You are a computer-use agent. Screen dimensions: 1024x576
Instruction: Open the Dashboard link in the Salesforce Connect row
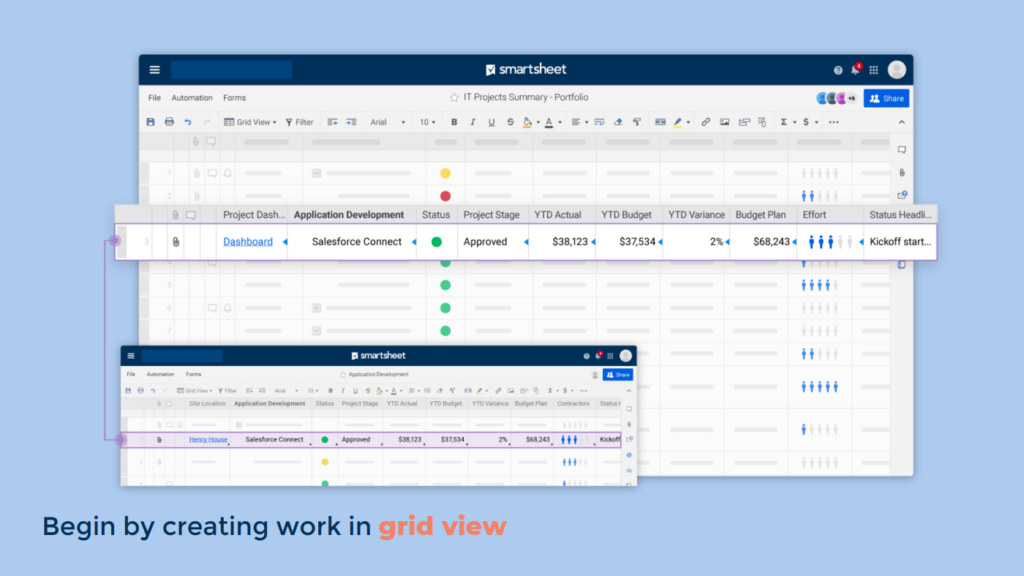pyautogui.click(x=248, y=242)
